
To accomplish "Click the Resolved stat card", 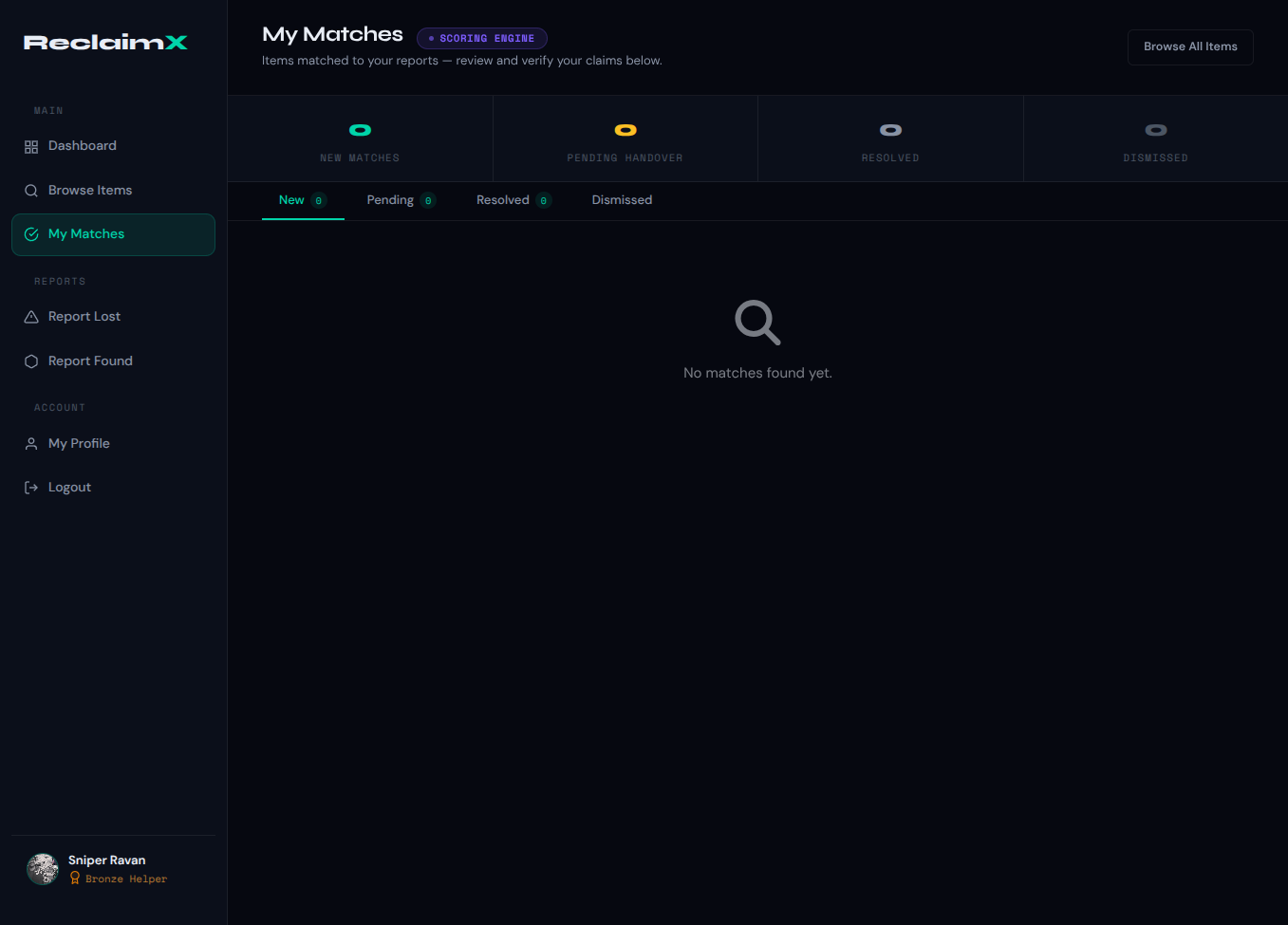I will pos(890,139).
